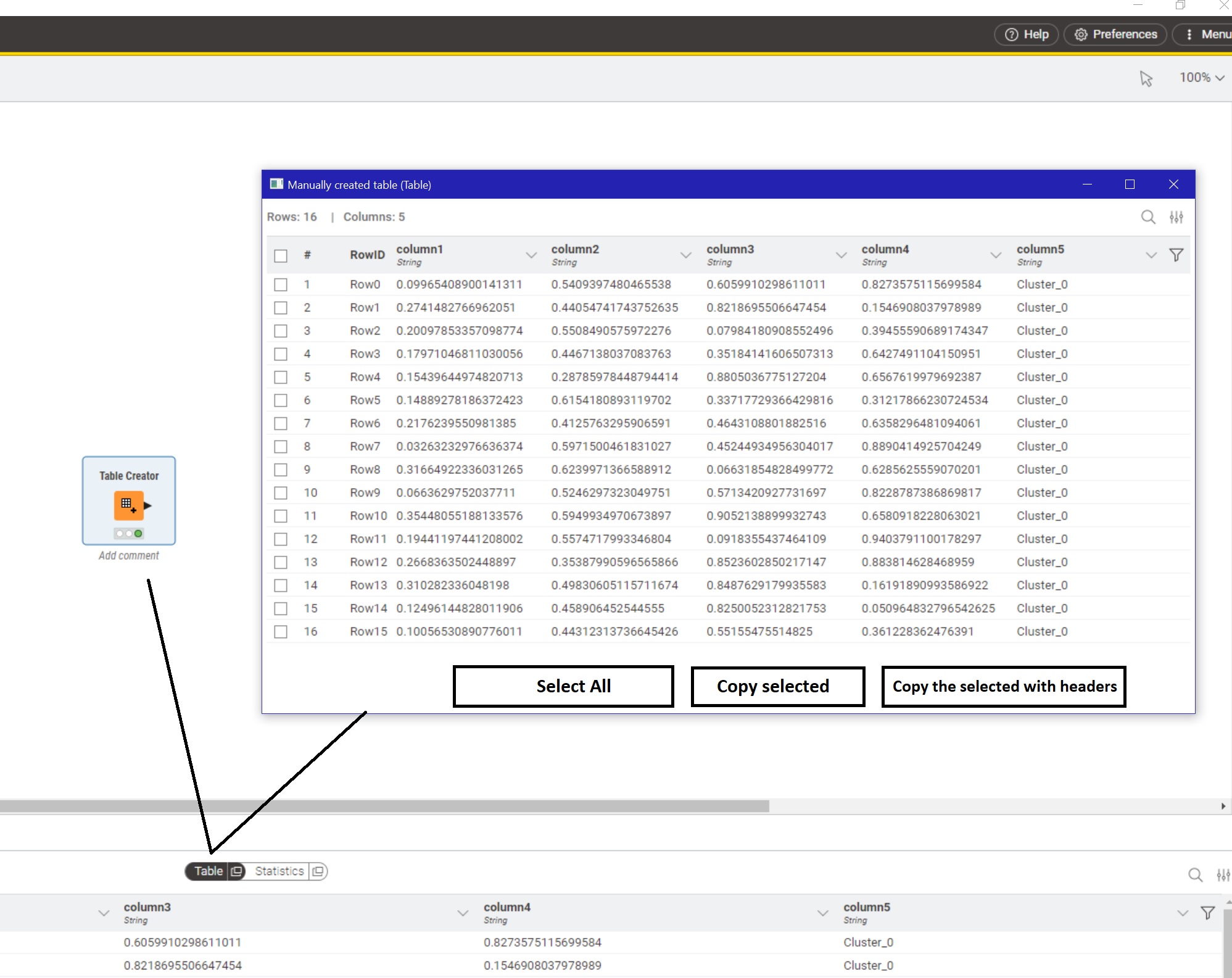Switch to the Table tab
Screen dimensions: 1232x978
[208, 871]
